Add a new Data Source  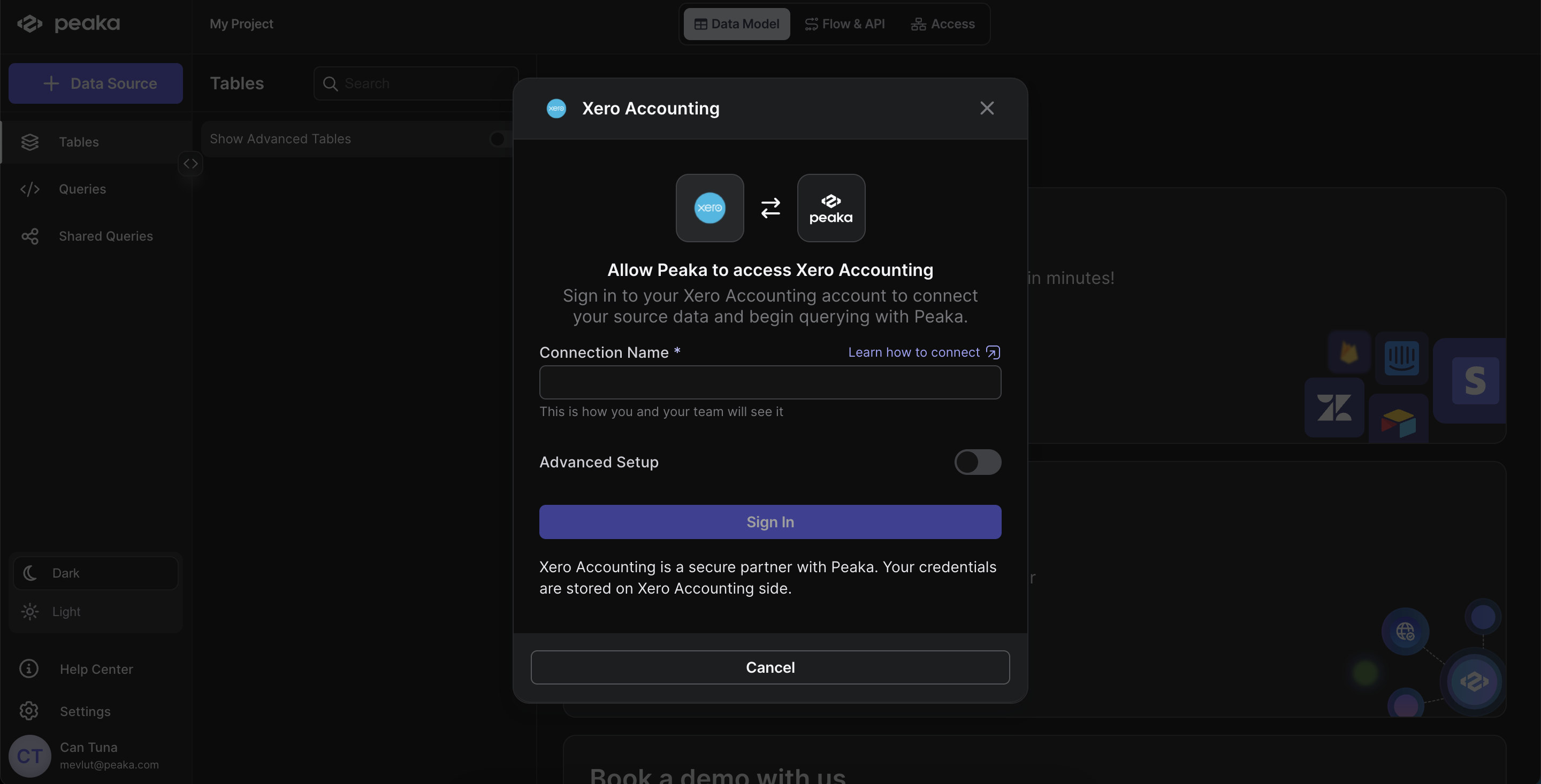click(96, 83)
